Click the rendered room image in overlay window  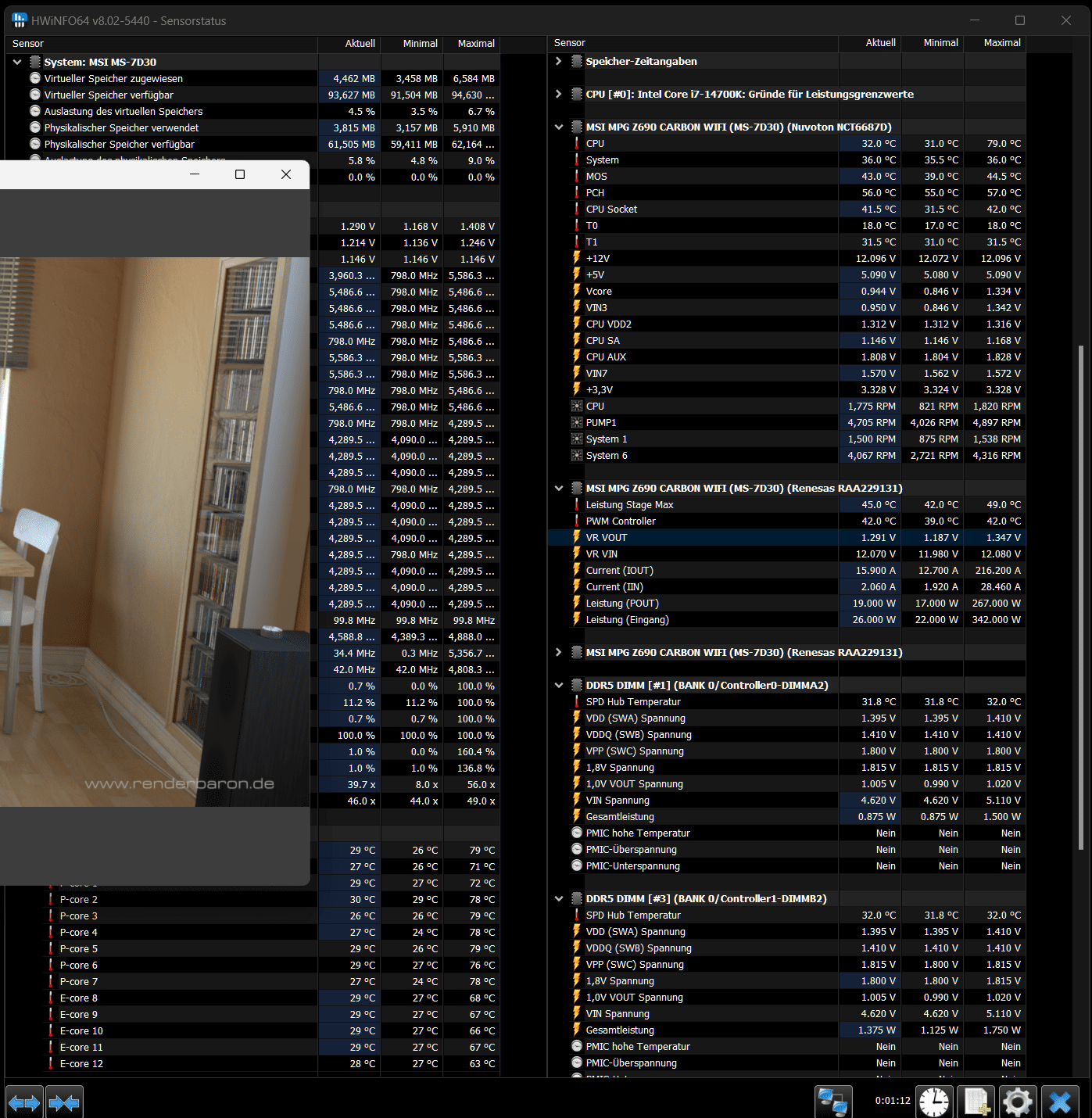pyautogui.click(x=155, y=532)
